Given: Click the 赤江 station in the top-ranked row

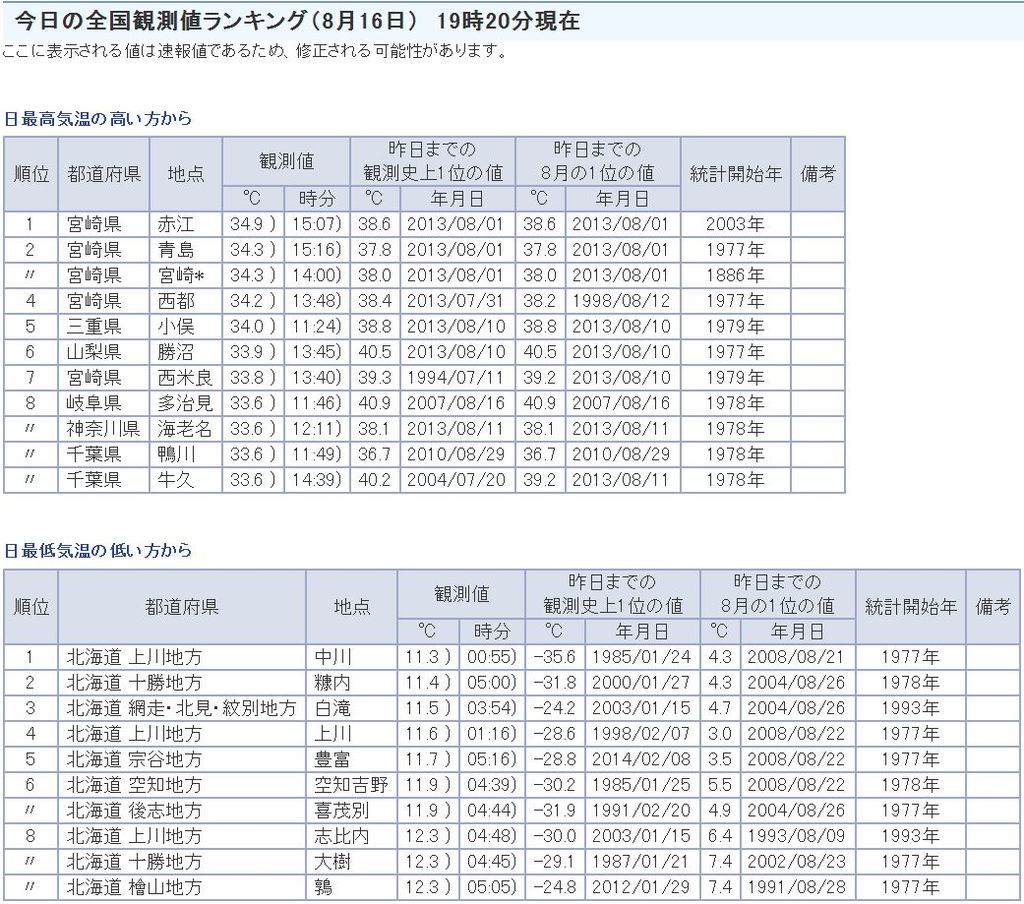Looking at the screenshot, I should click(177, 224).
